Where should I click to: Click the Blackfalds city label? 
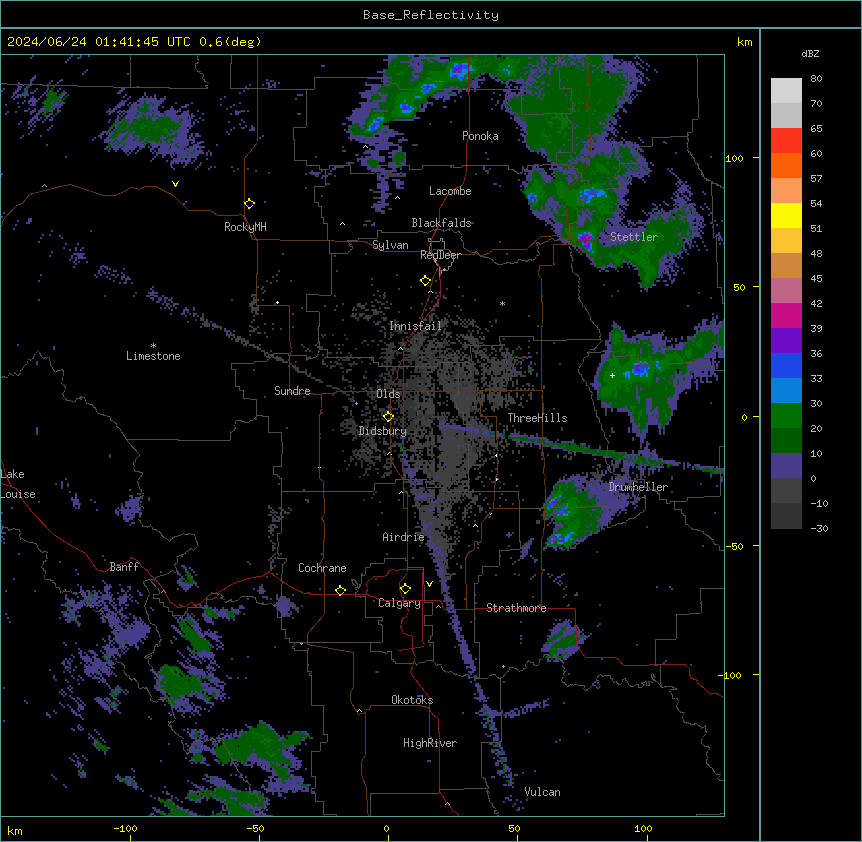pos(441,223)
